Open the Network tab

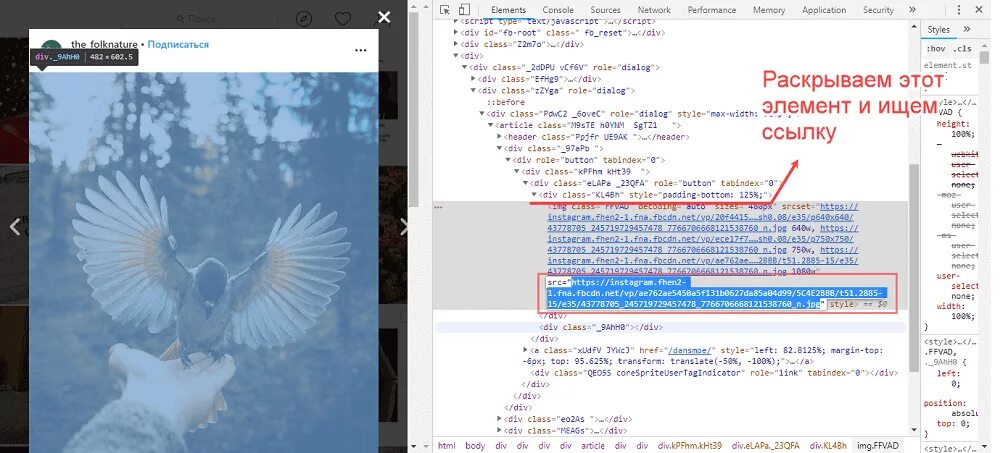click(x=654, y=10)
